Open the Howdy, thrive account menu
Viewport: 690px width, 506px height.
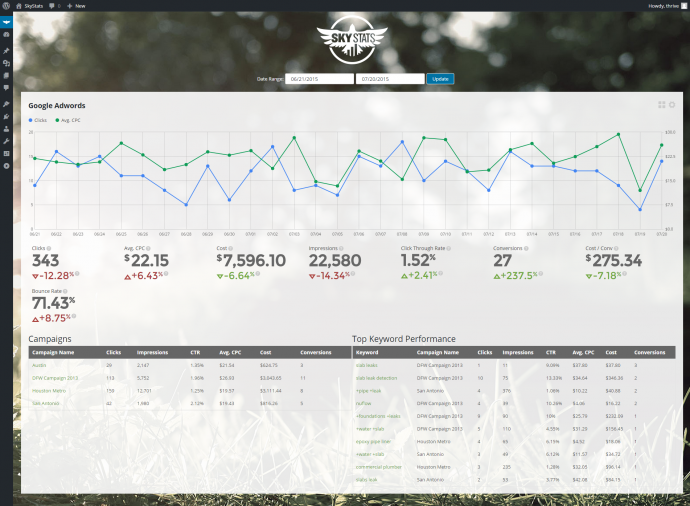(x=667, y=6)
